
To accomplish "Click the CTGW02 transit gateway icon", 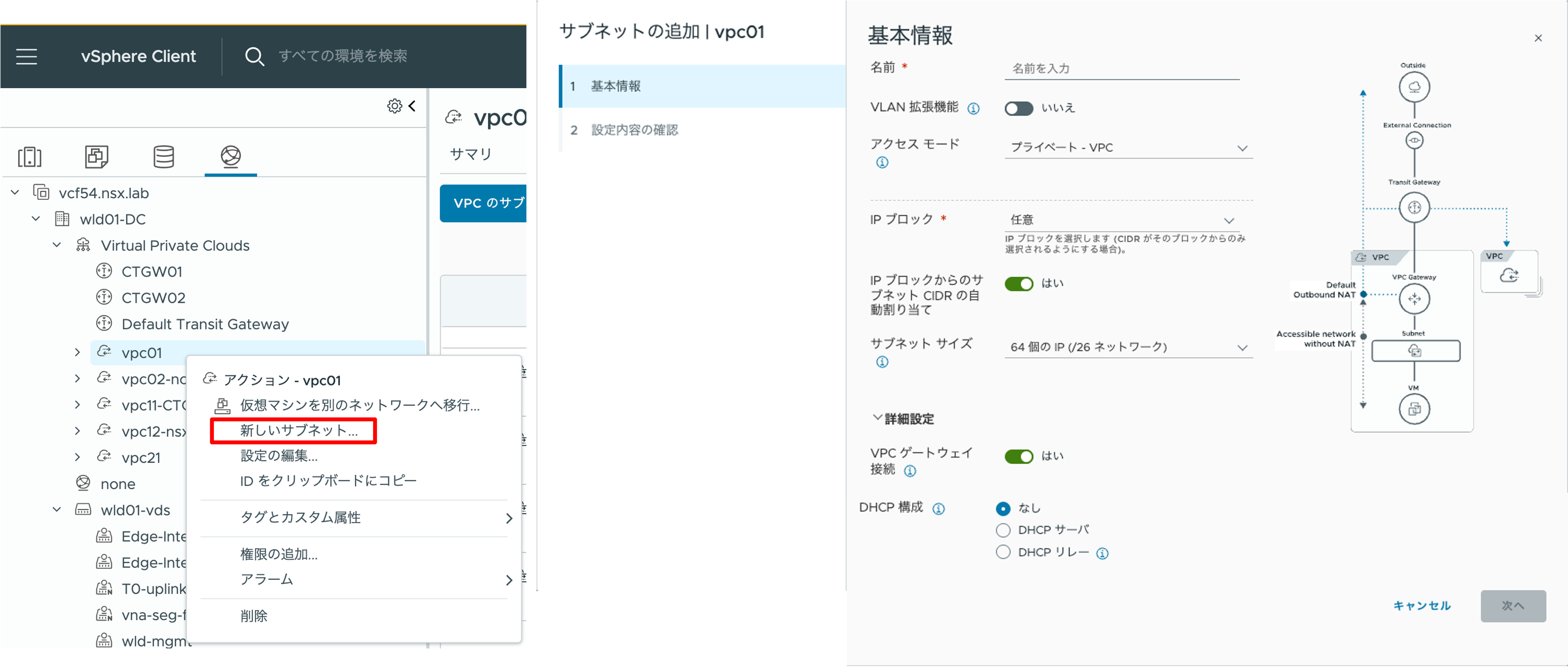I will coord(104,297).
